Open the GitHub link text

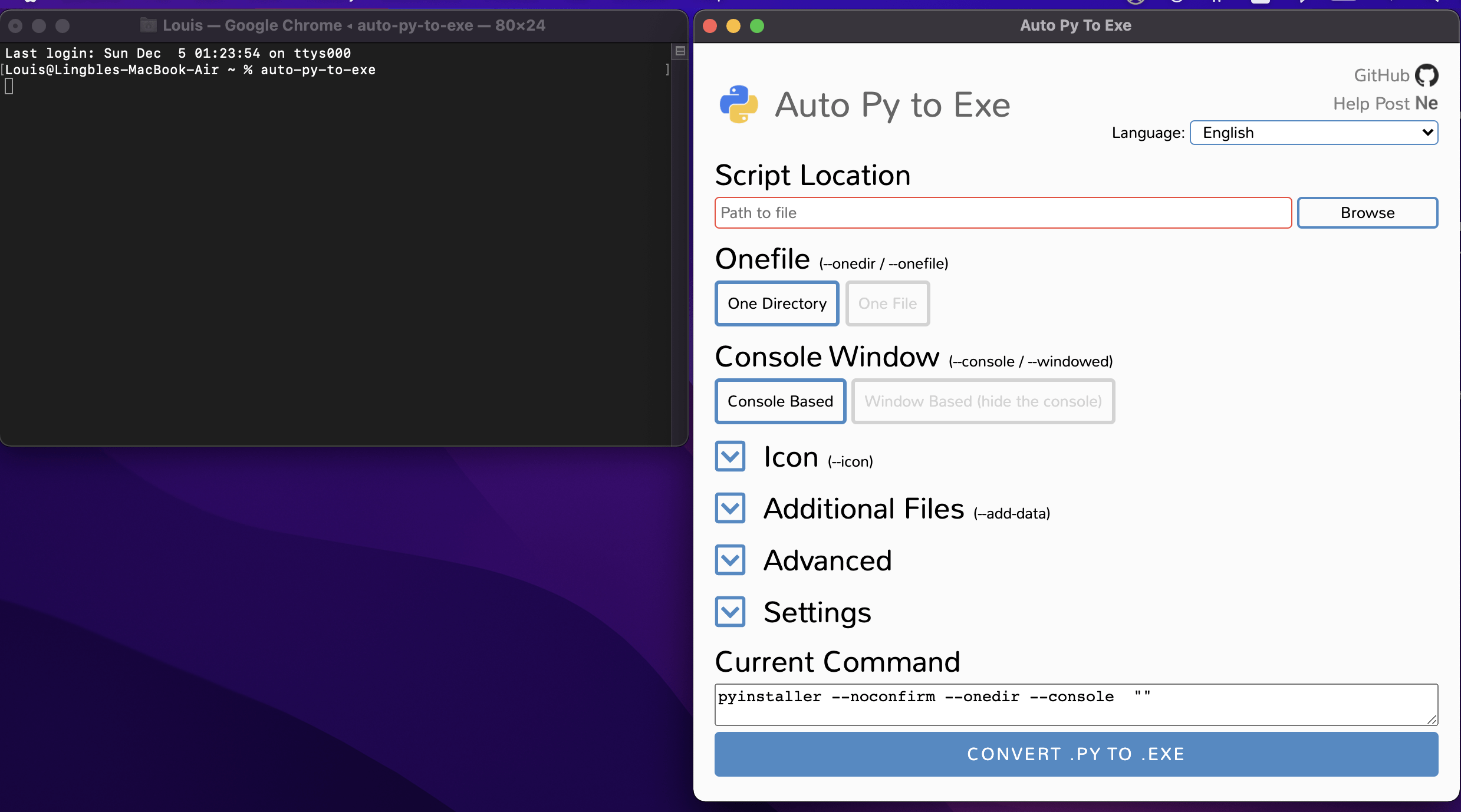(1381, 75)
